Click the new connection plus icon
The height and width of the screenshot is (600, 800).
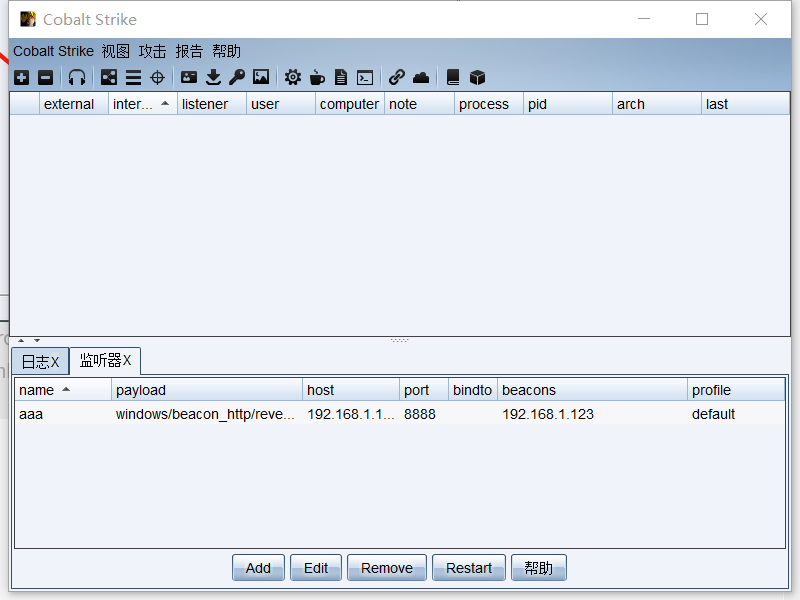coord(21,78)
